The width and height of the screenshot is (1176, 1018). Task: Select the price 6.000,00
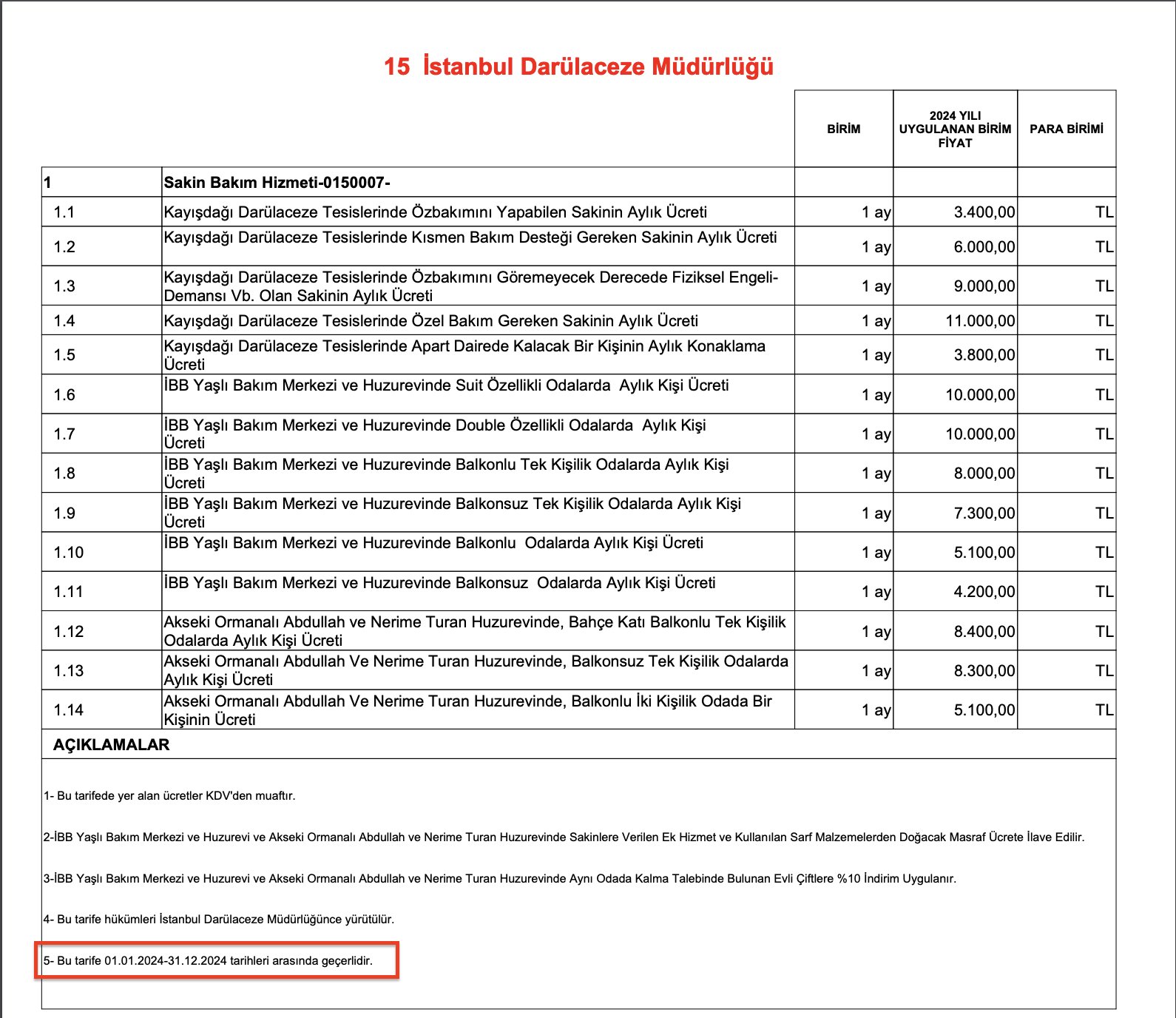[x=984, y=247]
